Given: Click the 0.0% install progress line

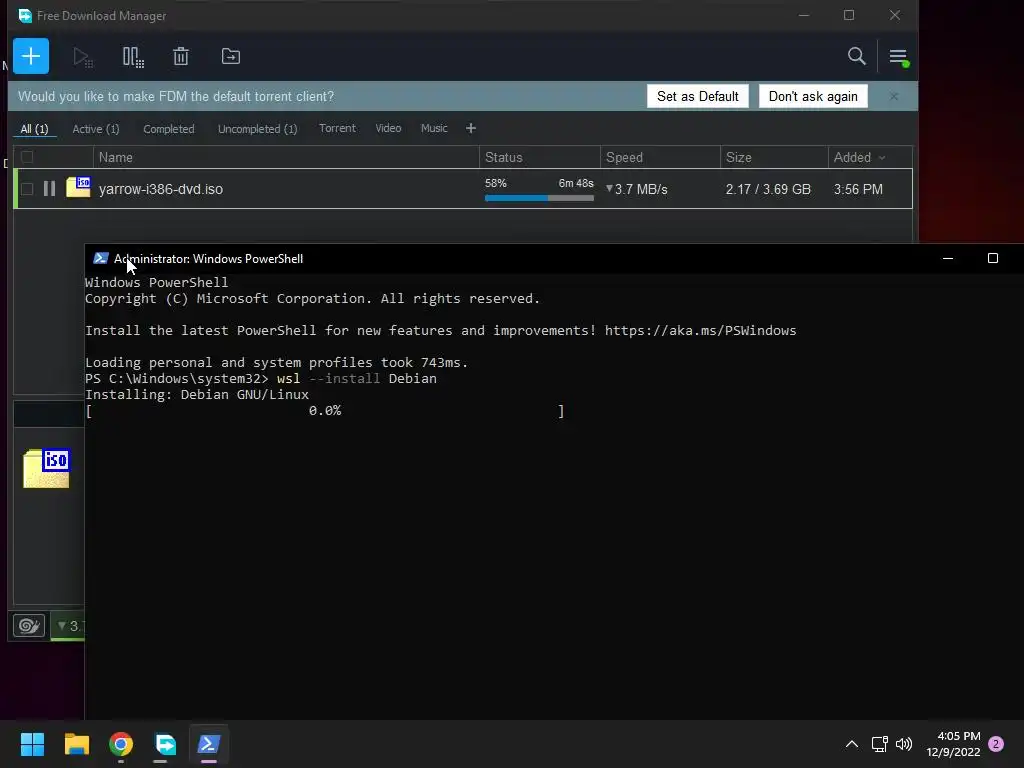Looking at the screenshot, I should click(x=325, y=411).
